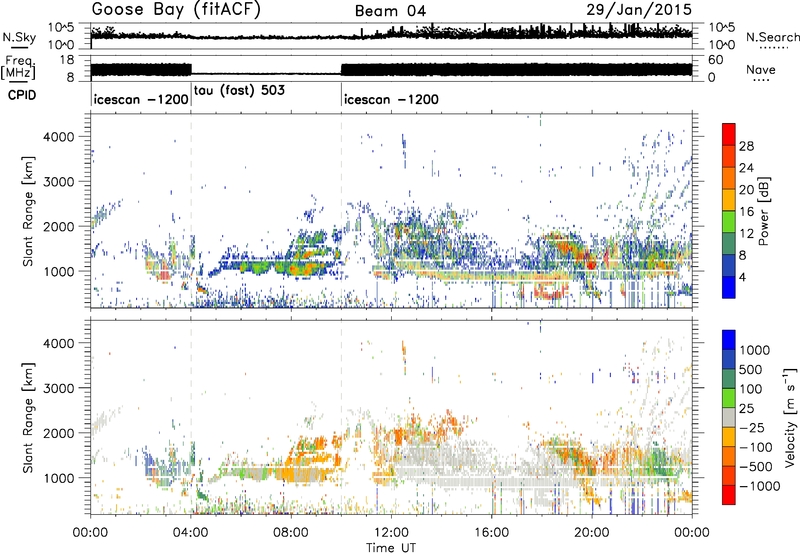Click the '4000' range tick in power panel
This screenshot has width=800, height=554.
pyautogui.click(x=58, y=137)
